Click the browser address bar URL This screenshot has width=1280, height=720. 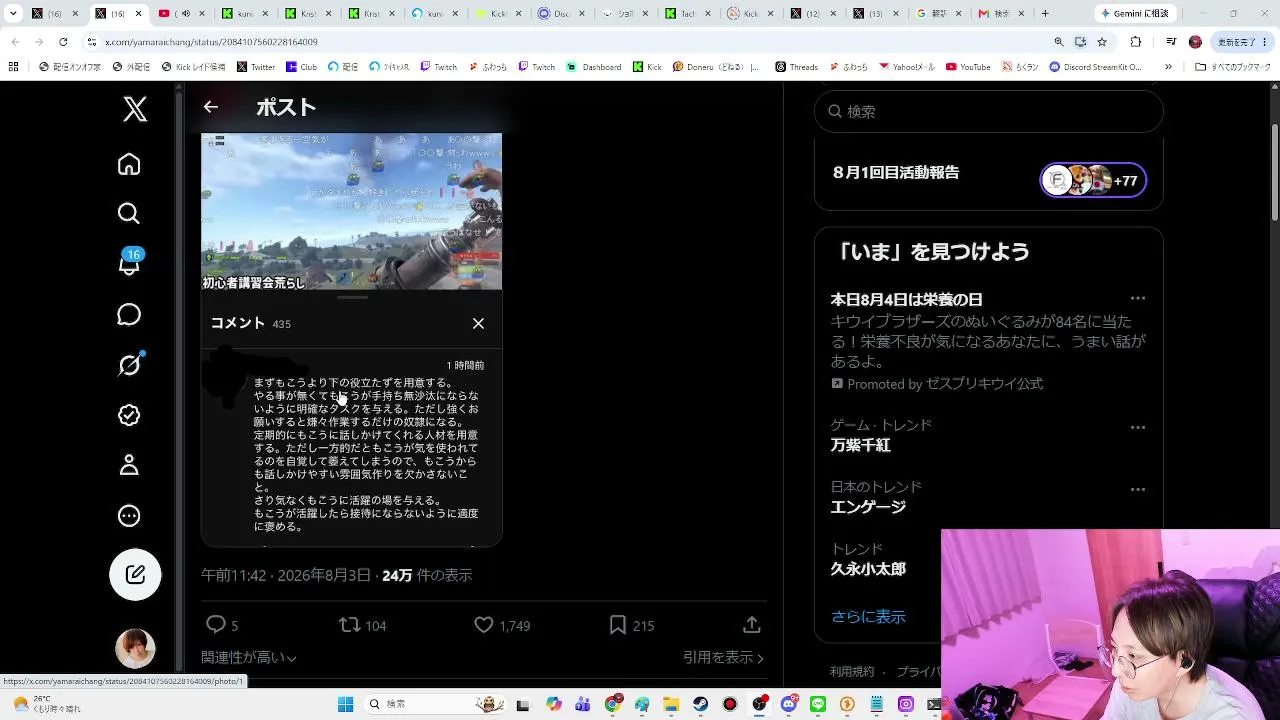click(212, 42)
